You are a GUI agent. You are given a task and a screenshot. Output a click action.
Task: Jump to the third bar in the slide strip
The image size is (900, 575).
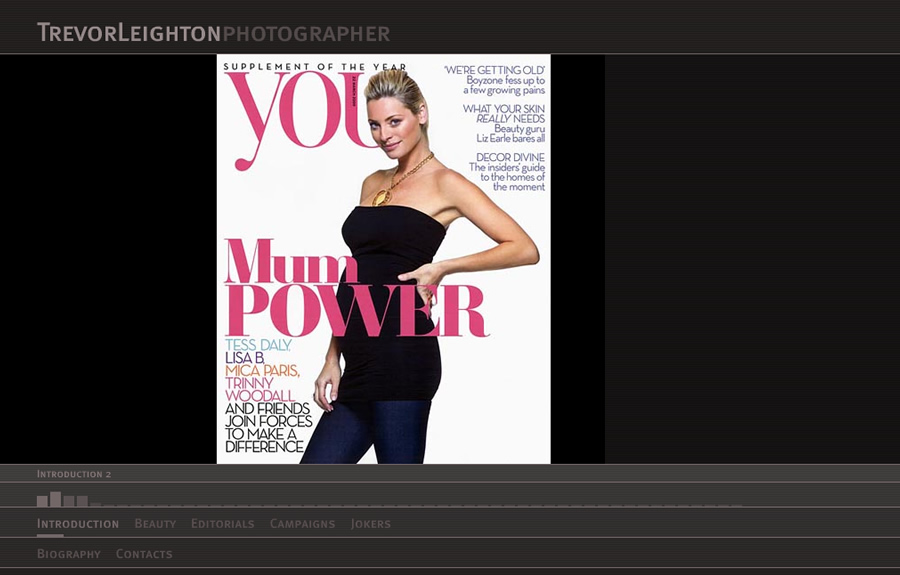coord(69,501)
